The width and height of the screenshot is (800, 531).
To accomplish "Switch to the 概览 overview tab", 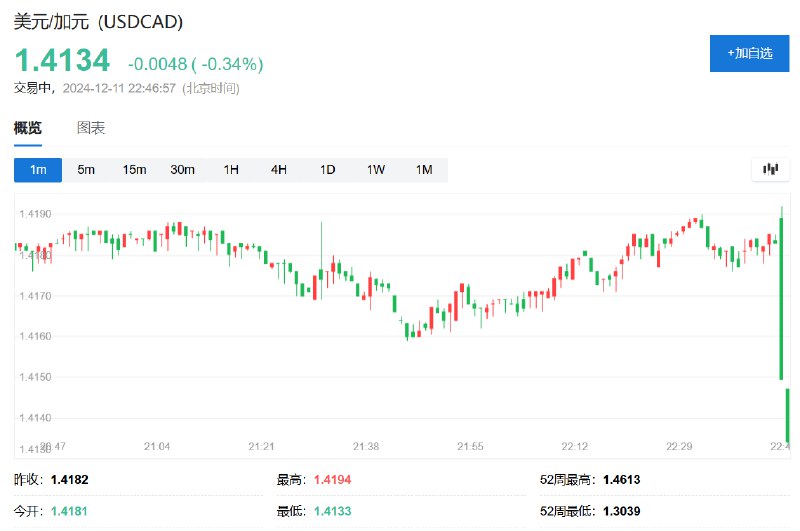I will click(28, 128).
